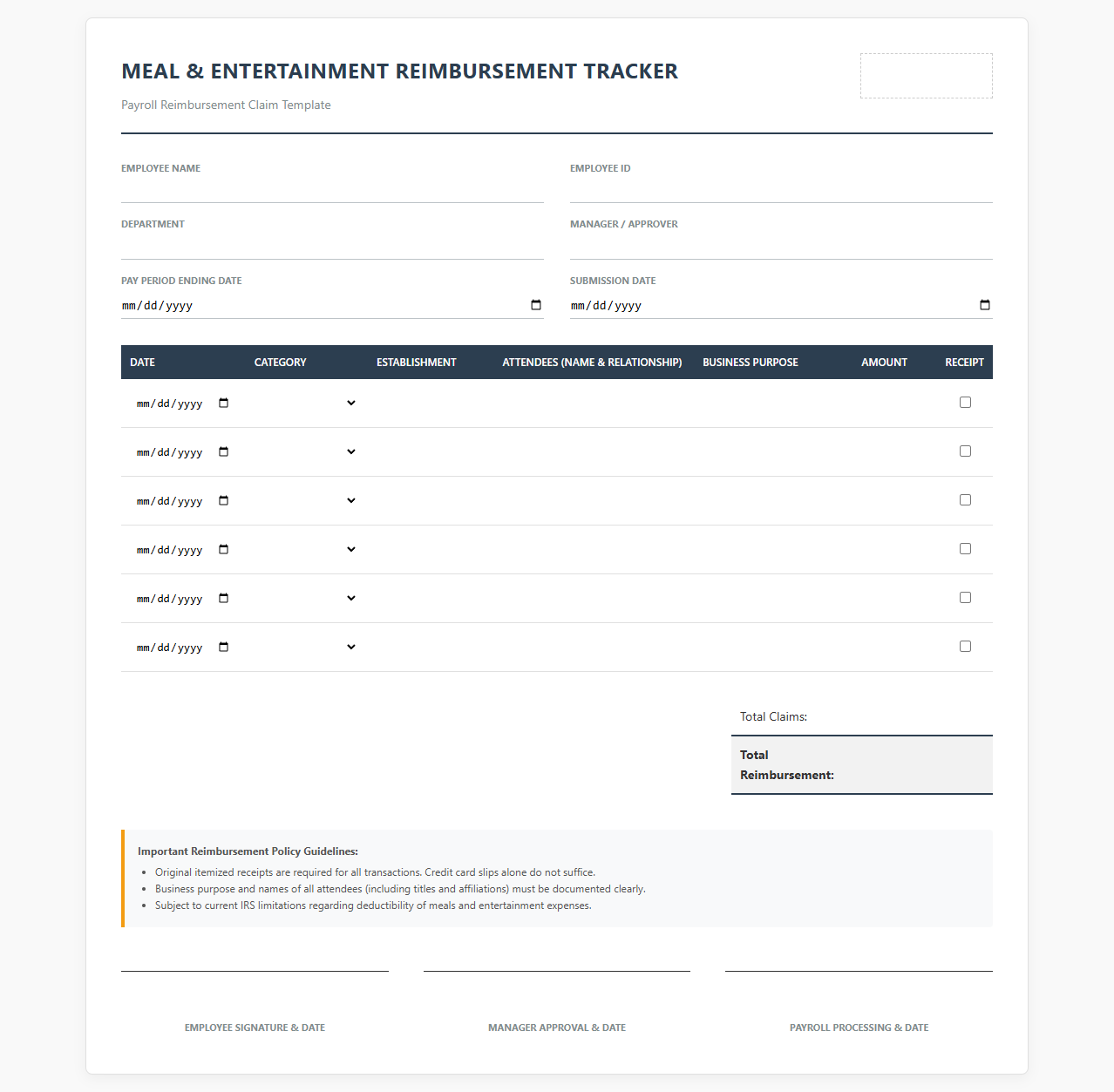Click the Meal & Entertainment Reimbursement Tracker title

399,71
